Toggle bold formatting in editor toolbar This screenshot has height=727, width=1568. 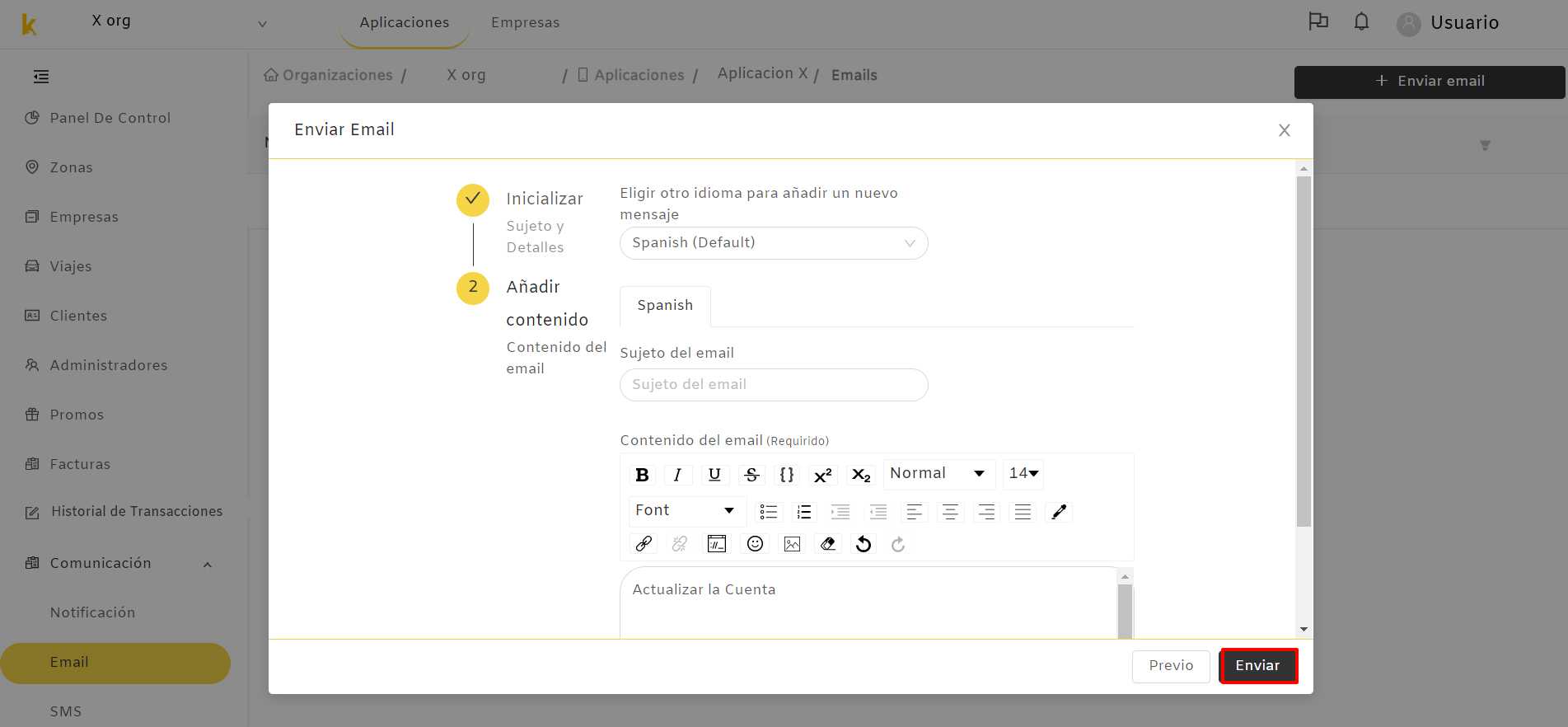tap(643, 475)
